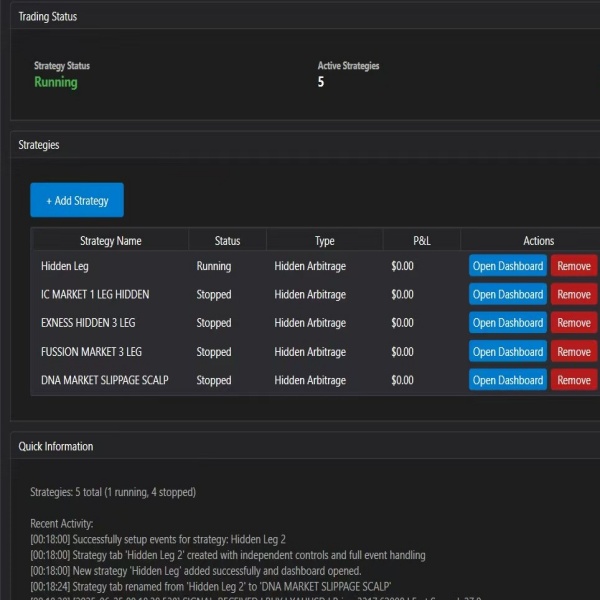This screenshot has width=600, height=600.
Task: Open Dashboard for Hidden Leg strategy
Action: coord(508,266)
